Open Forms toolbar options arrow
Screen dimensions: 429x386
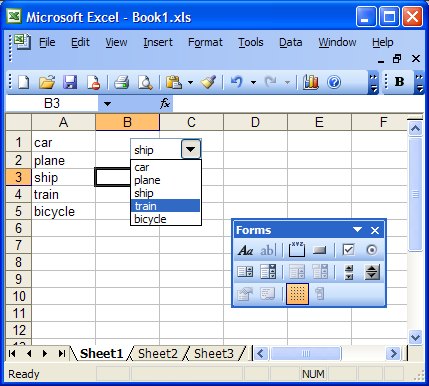tap(357, 230)
